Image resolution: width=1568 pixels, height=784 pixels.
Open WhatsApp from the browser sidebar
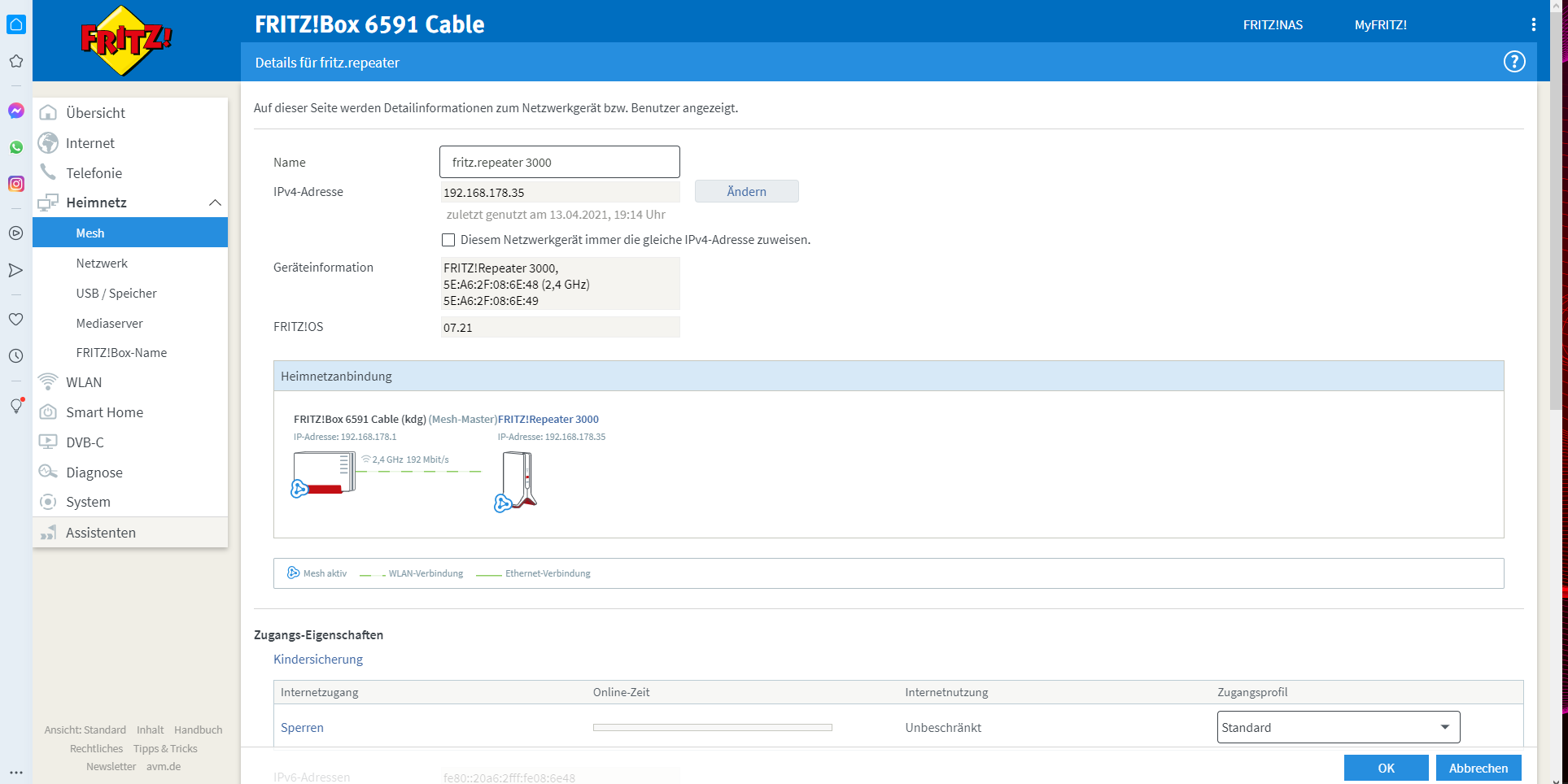tap(16, 147)
